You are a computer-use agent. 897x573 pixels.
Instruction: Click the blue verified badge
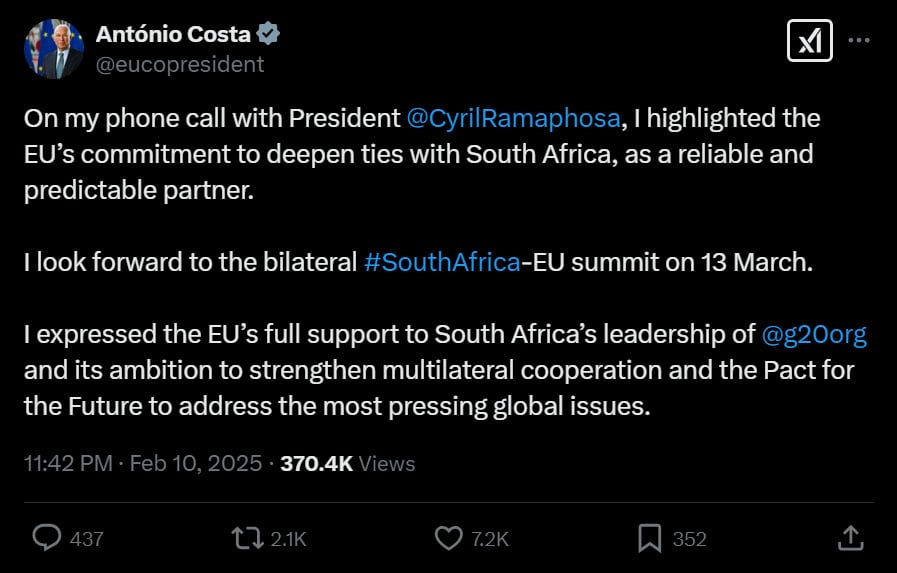[x=268, y=34]
